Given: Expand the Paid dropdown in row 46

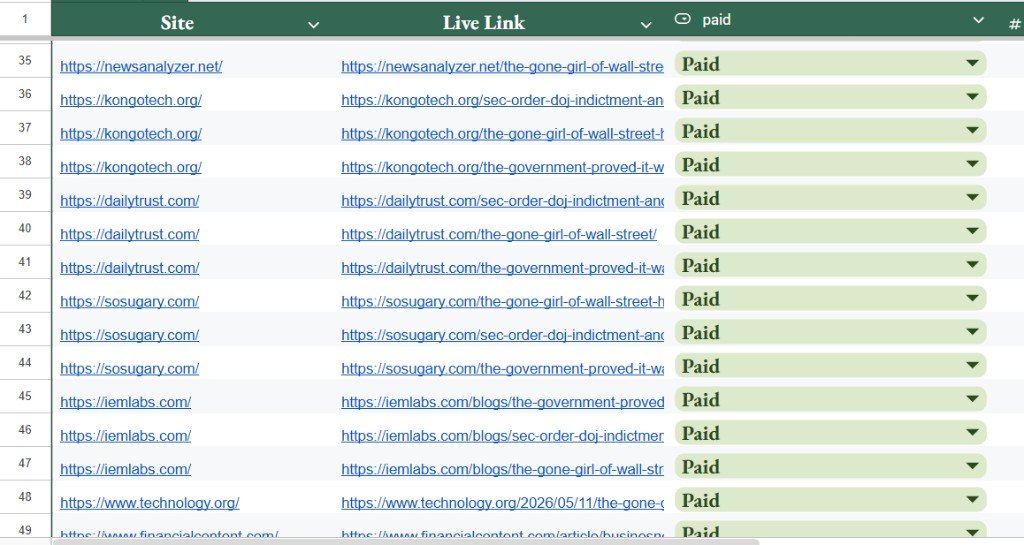Looking at the screenshot, I should 972,432.
